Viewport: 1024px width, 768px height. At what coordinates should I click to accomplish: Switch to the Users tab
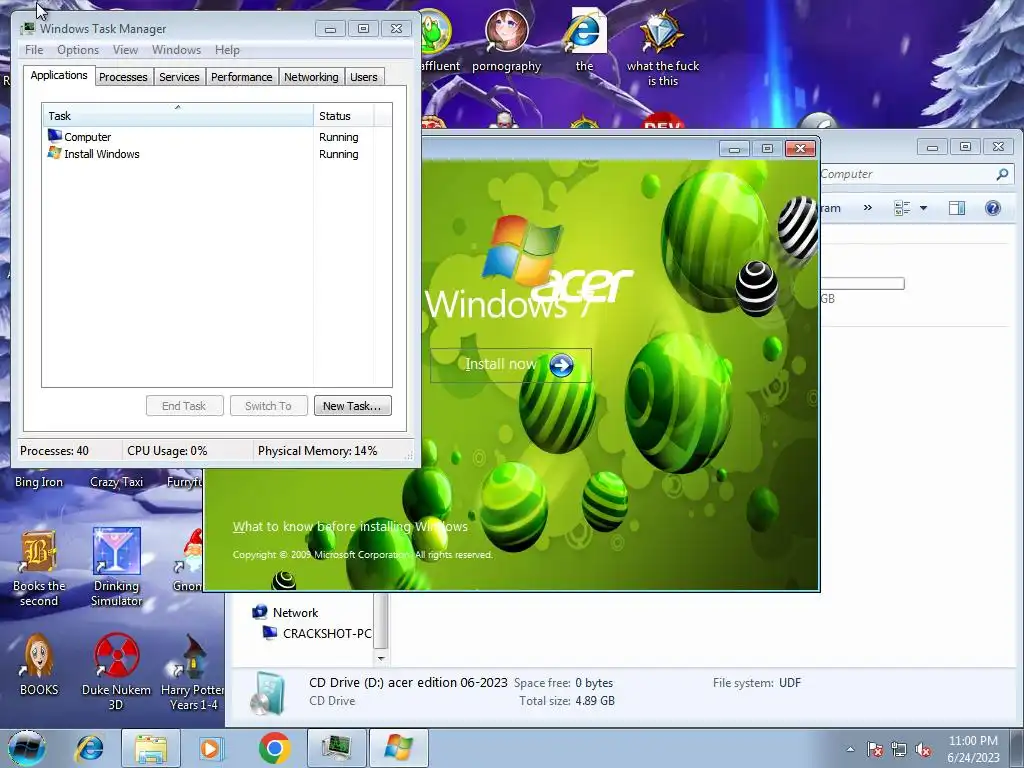(x=364, y=77)
